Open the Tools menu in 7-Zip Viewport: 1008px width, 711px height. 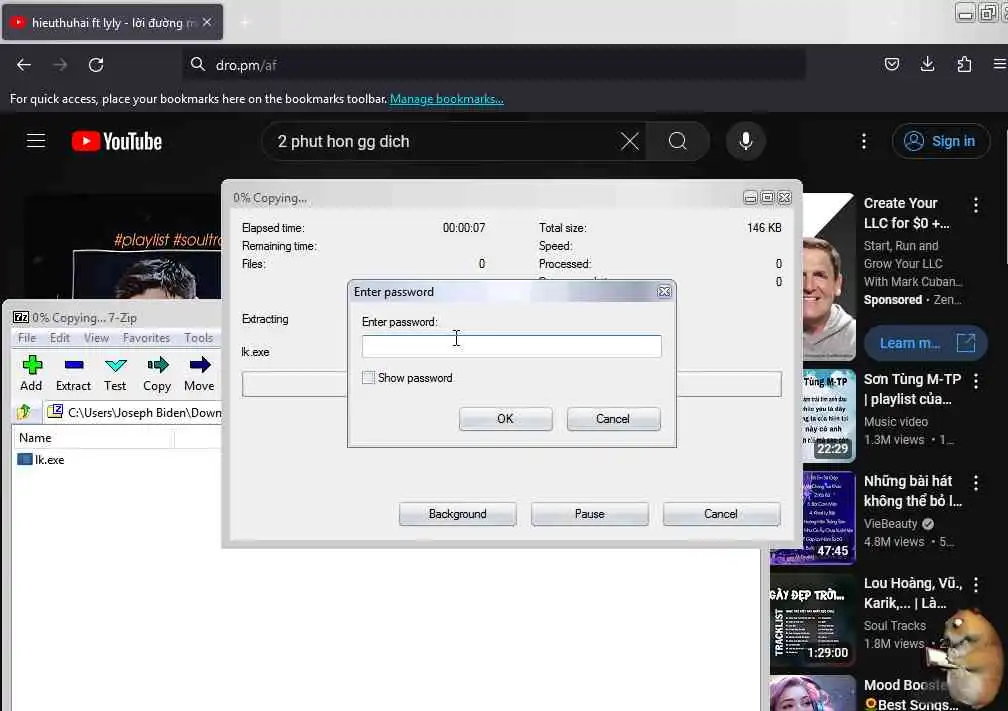198,338
